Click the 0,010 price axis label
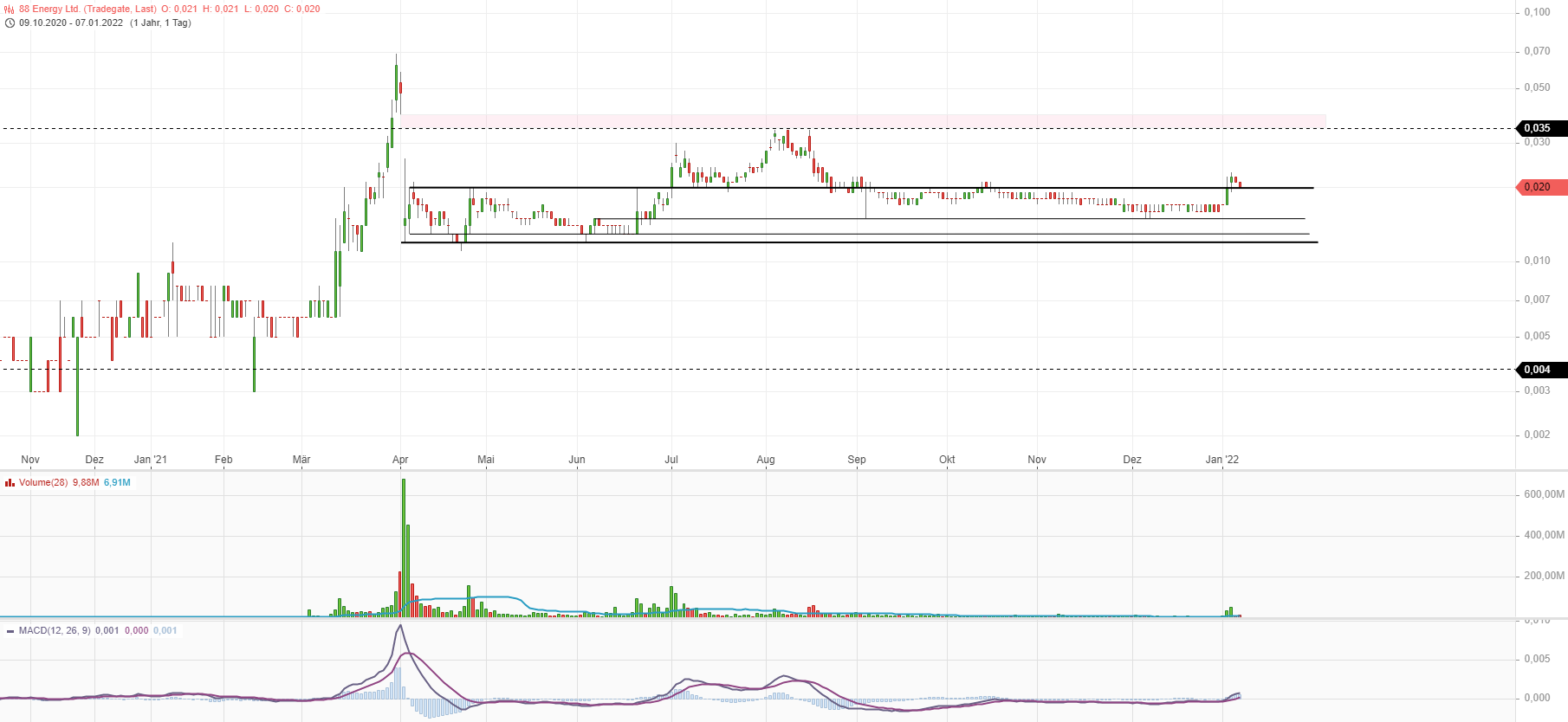Screen dimensions: 1568x722 point(1538,261)
